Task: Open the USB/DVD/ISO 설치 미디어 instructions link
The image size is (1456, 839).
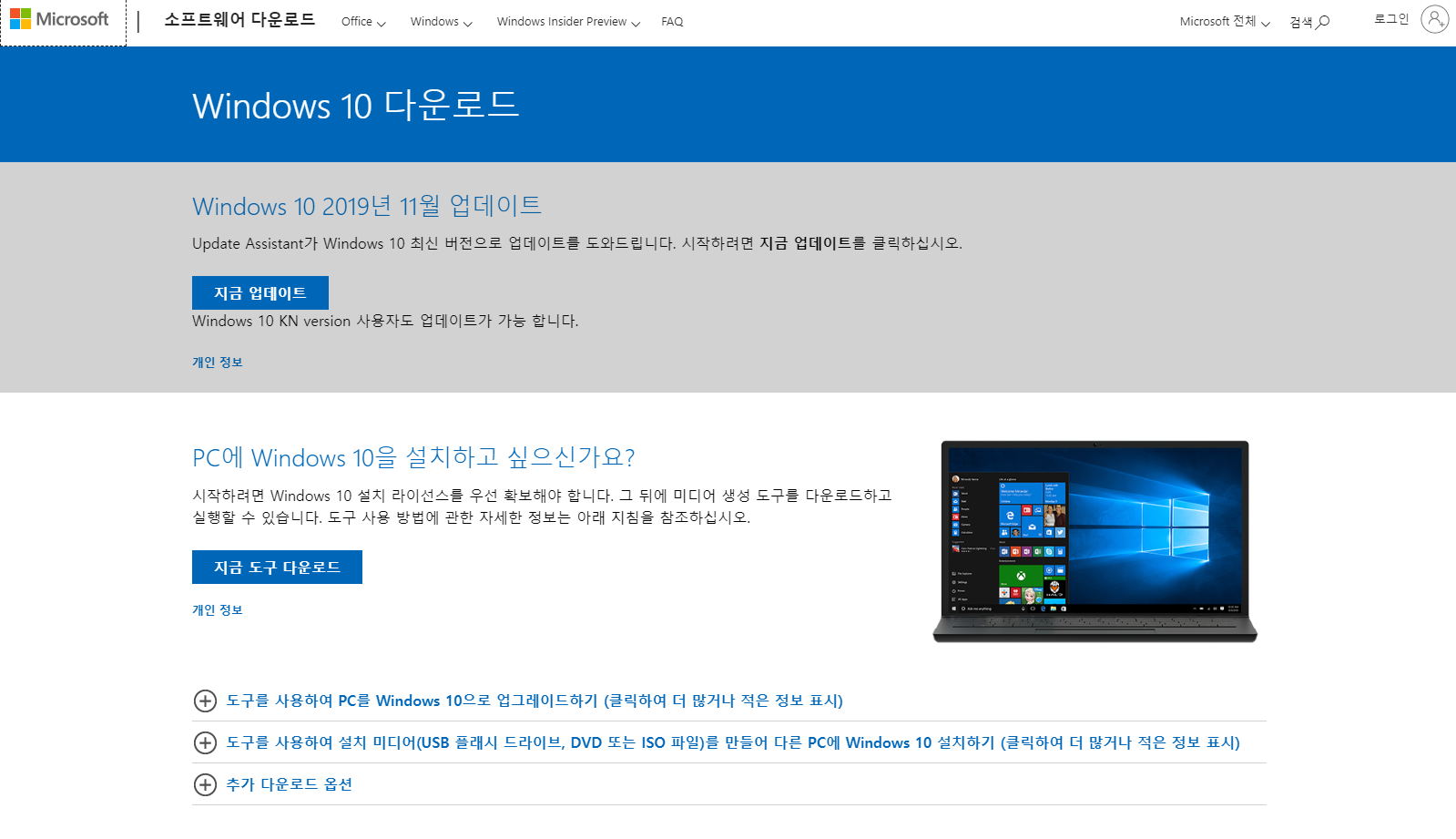Action: (x=733, y=742)
